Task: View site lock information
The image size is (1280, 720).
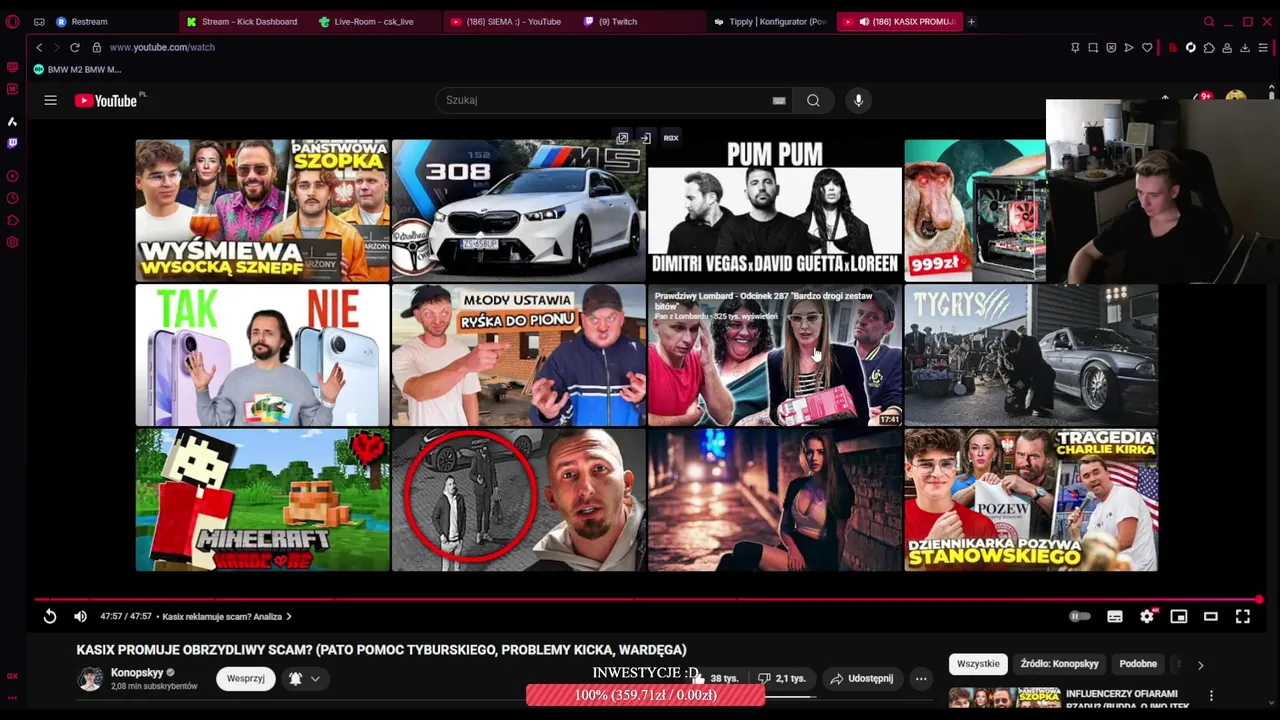Action: click(97, 47)
